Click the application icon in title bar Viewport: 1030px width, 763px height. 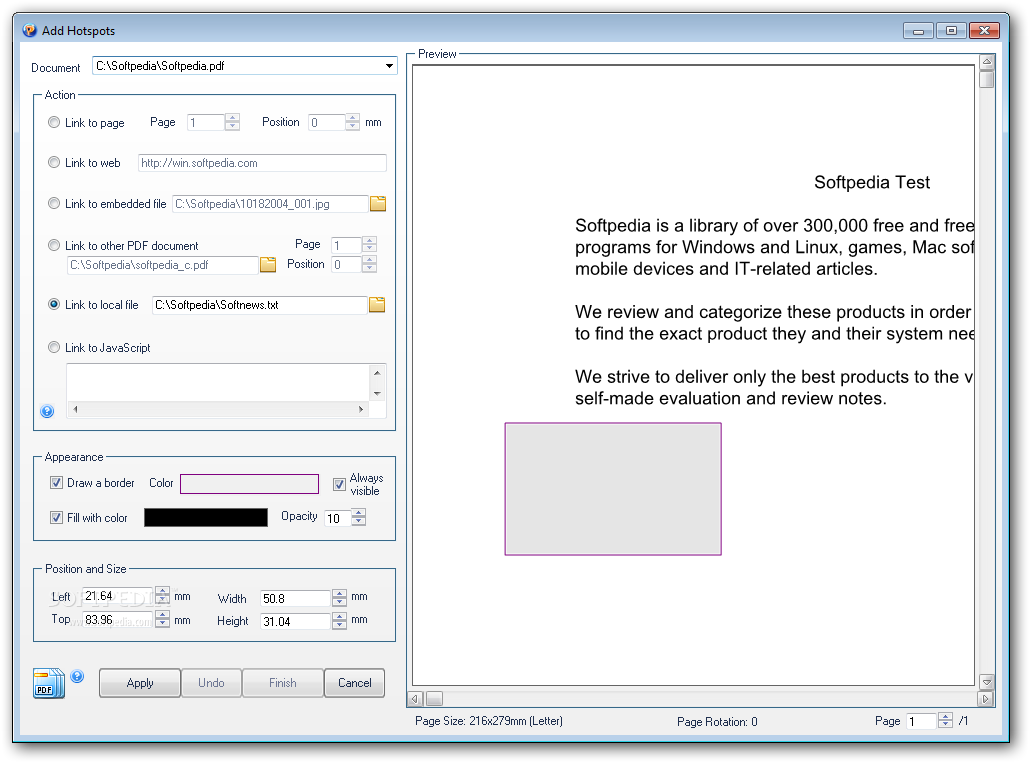point(30,30)
